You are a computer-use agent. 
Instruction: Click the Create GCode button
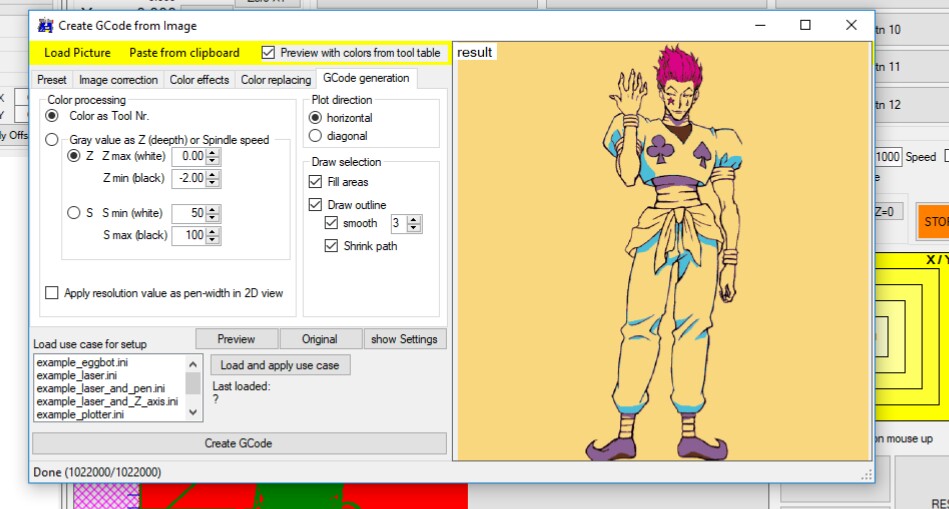(x=239, y=443)
